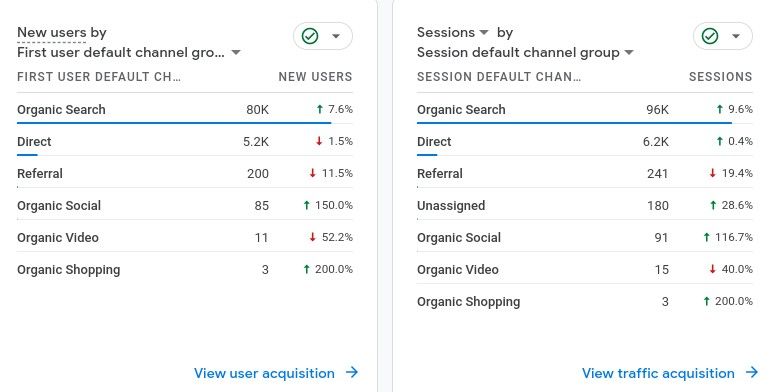
Task: Click arrow icon beside View traffic acquisition
Action: (x=752, y=372)
